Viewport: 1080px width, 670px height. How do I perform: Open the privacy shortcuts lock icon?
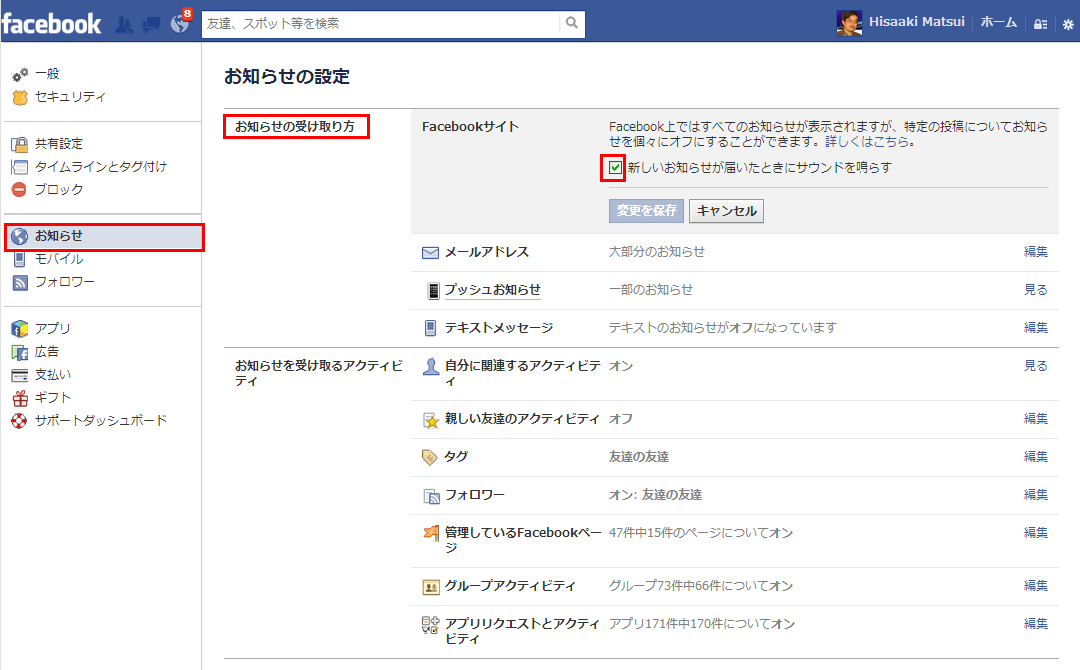pos(1040,24)
